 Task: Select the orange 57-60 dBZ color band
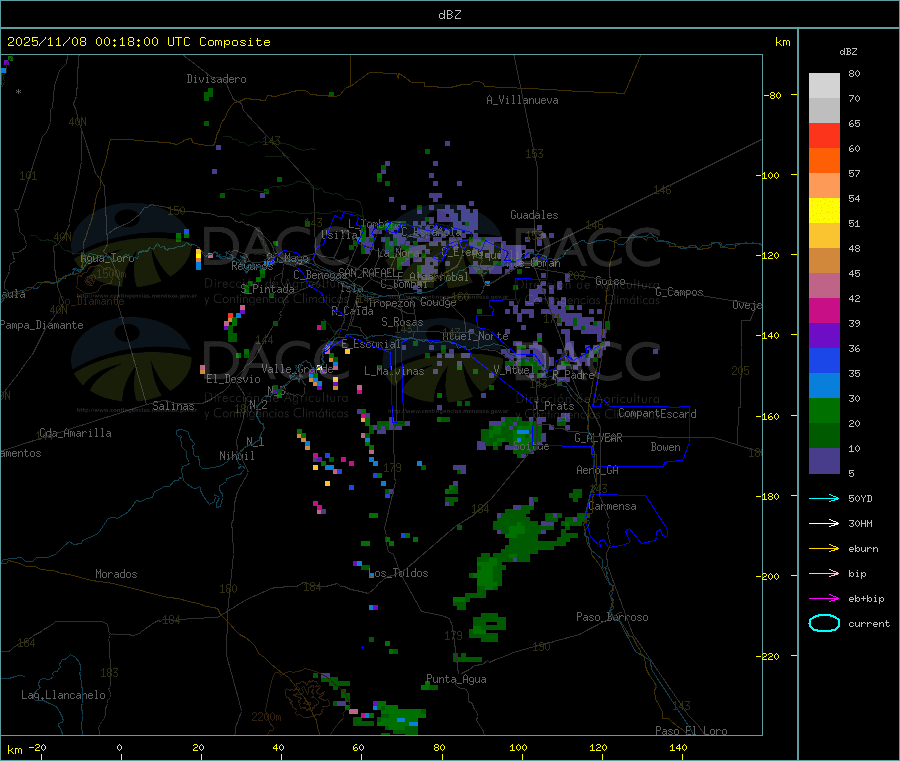(x=824, y=161)
